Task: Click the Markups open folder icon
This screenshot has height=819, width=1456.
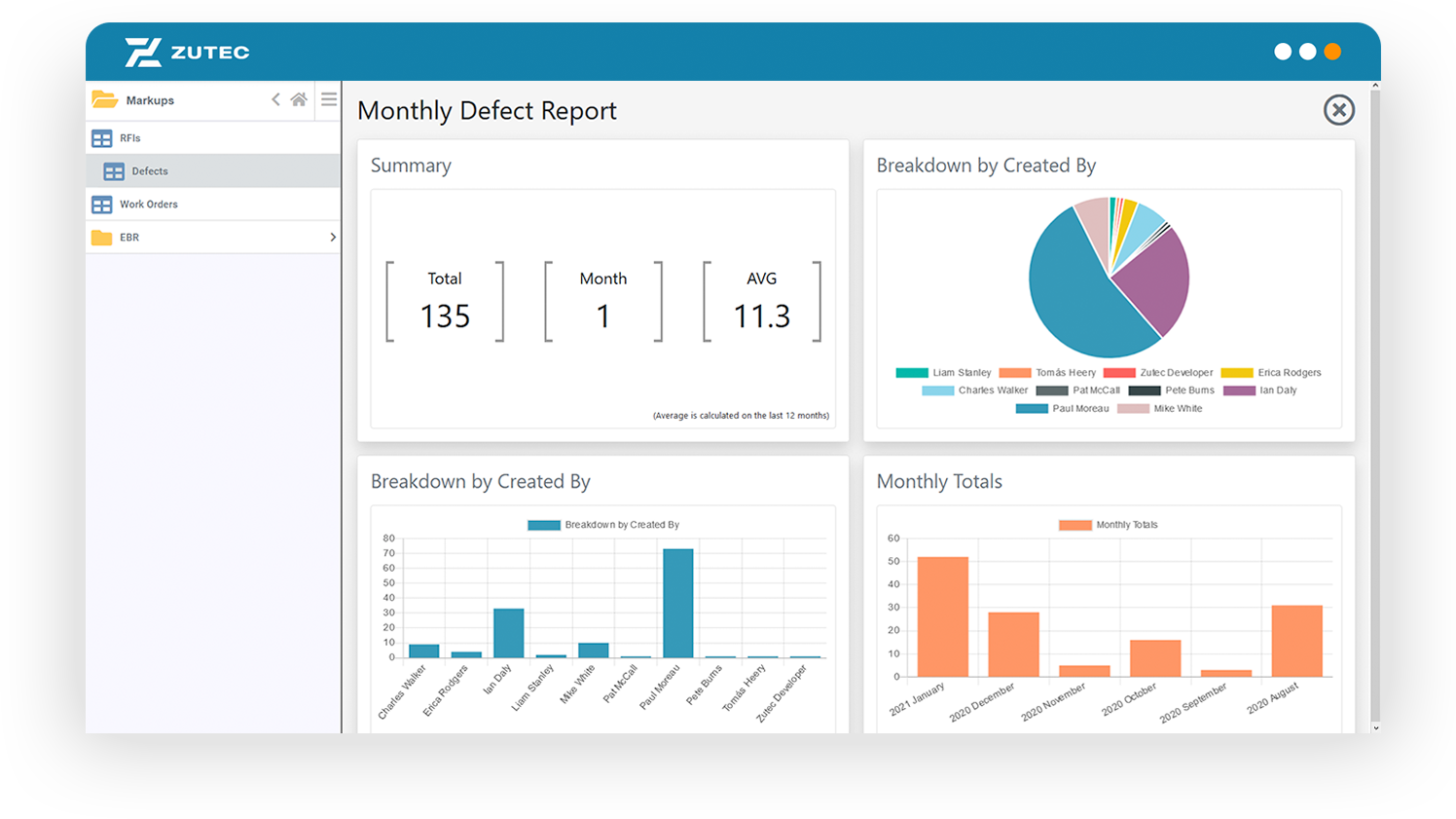Action: click(104, 99)
